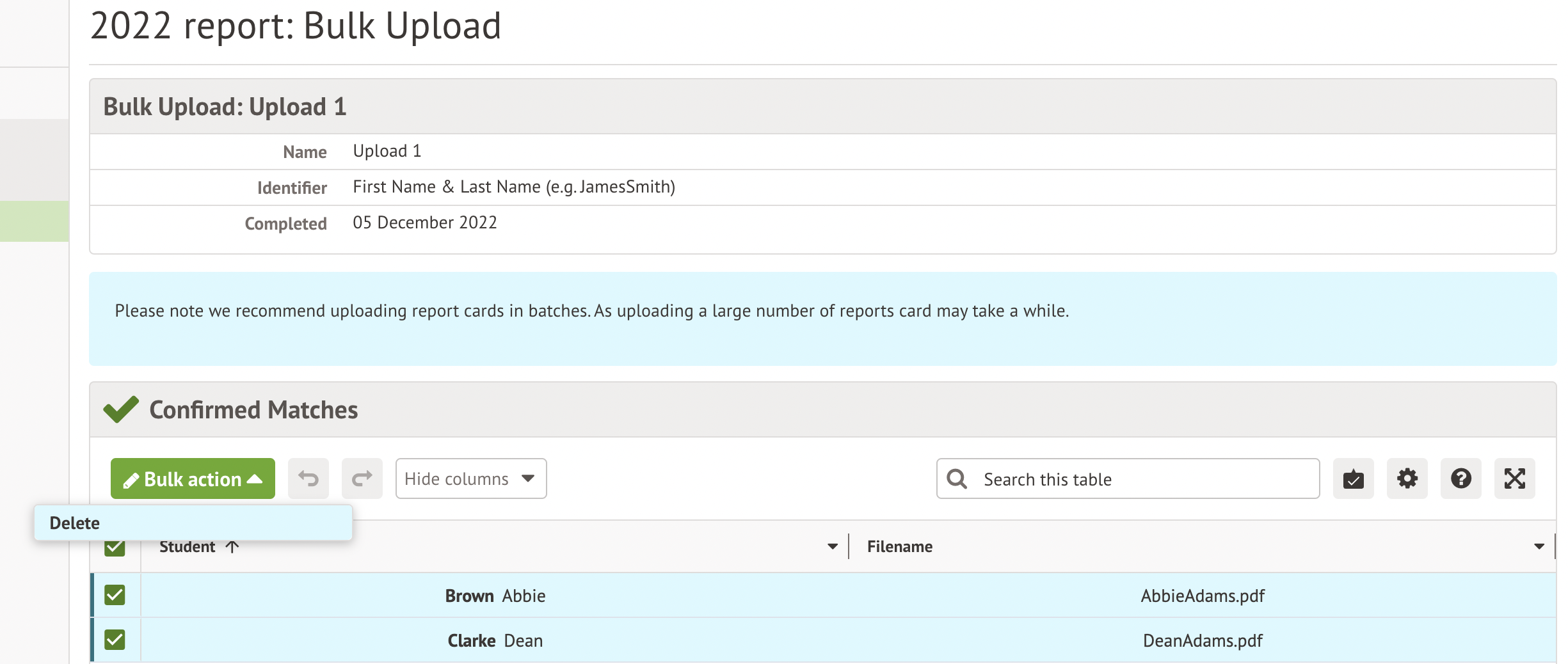Open the Filename column dropdown arrow

point(1539,547)
